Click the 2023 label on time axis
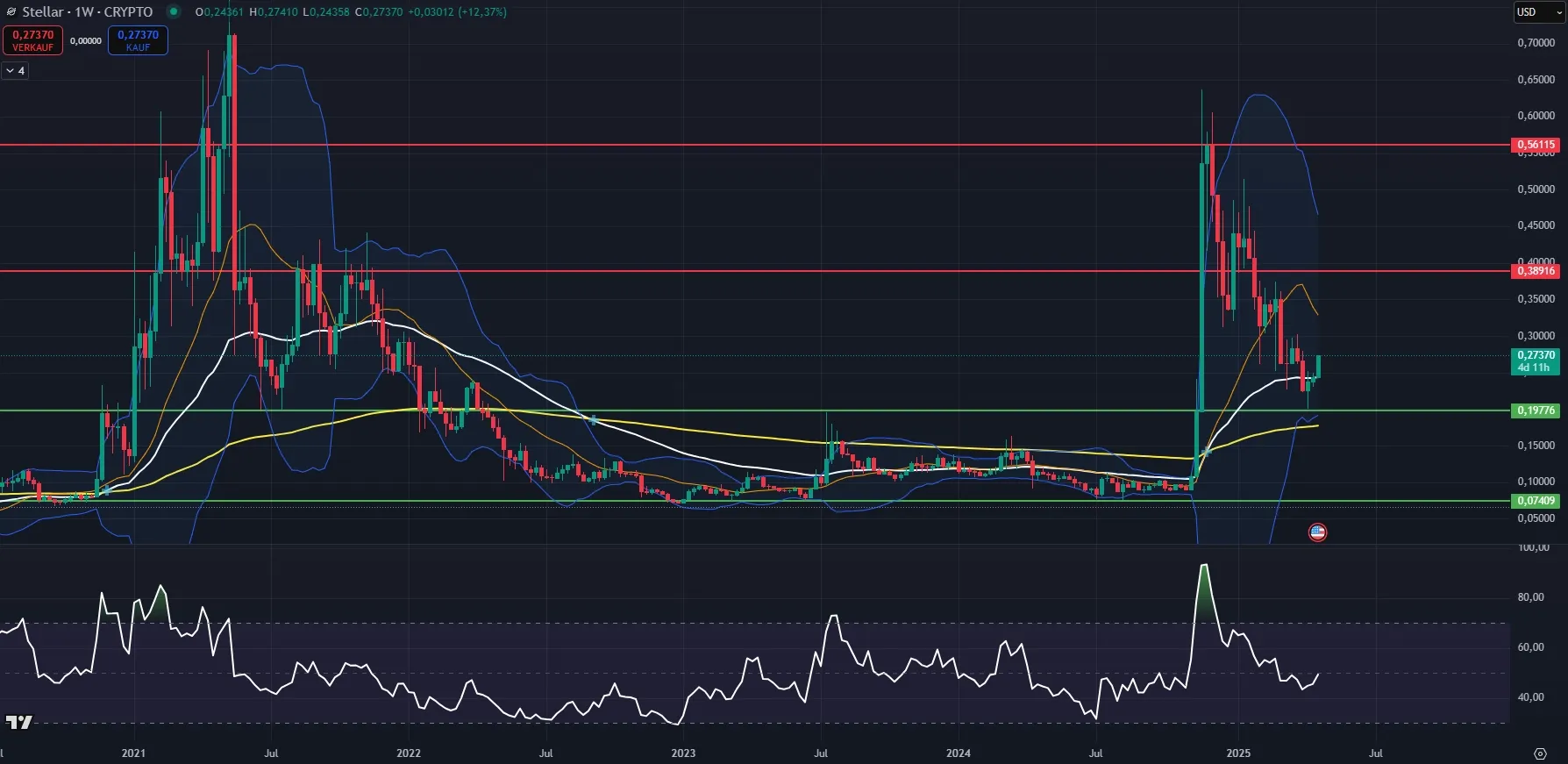This screenshot has height=764, width=1568. (683, 753)
